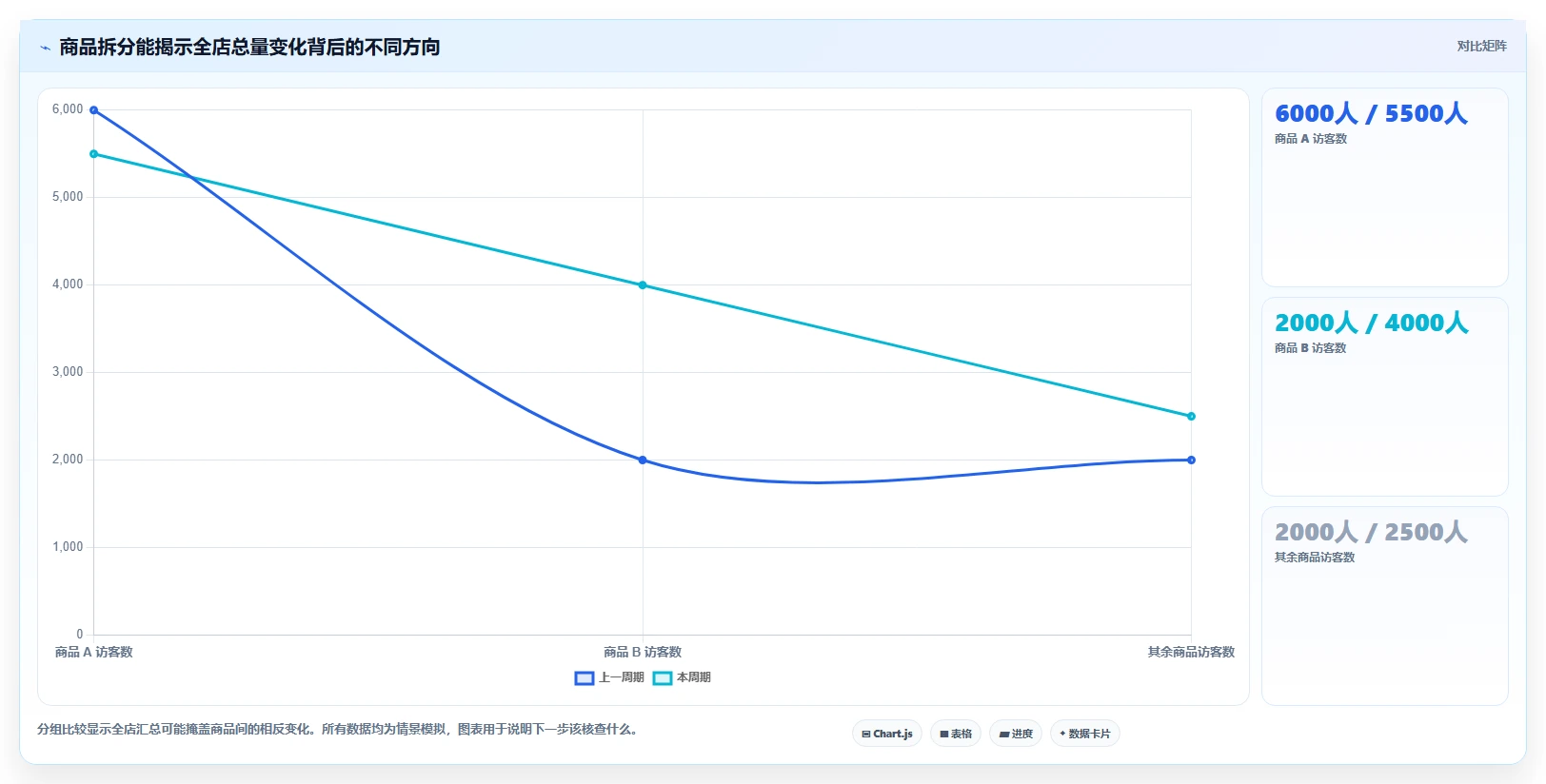Click the y-axis tick 3,000

[68, 372]
